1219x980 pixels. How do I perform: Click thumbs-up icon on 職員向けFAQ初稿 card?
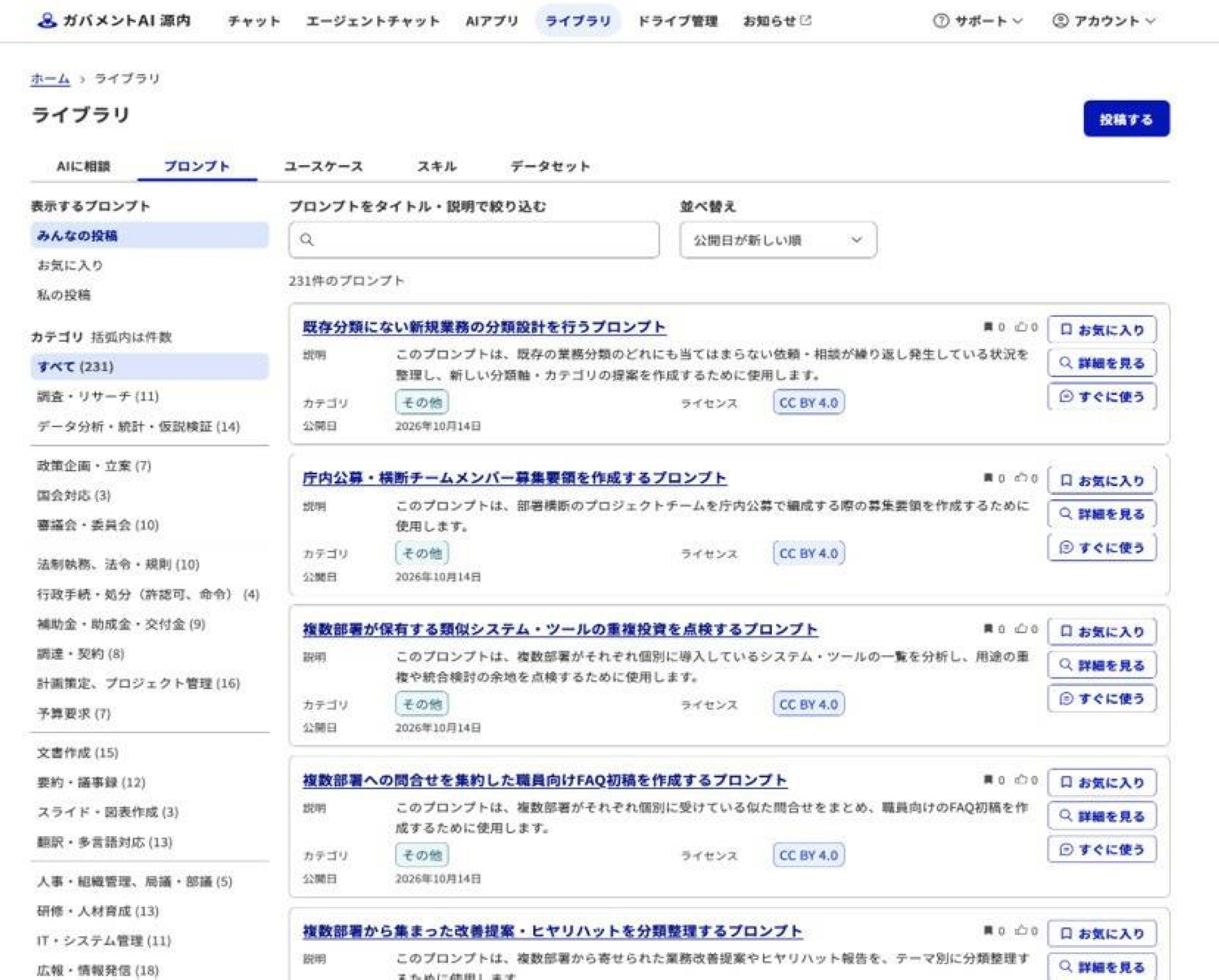[1021, 780]
